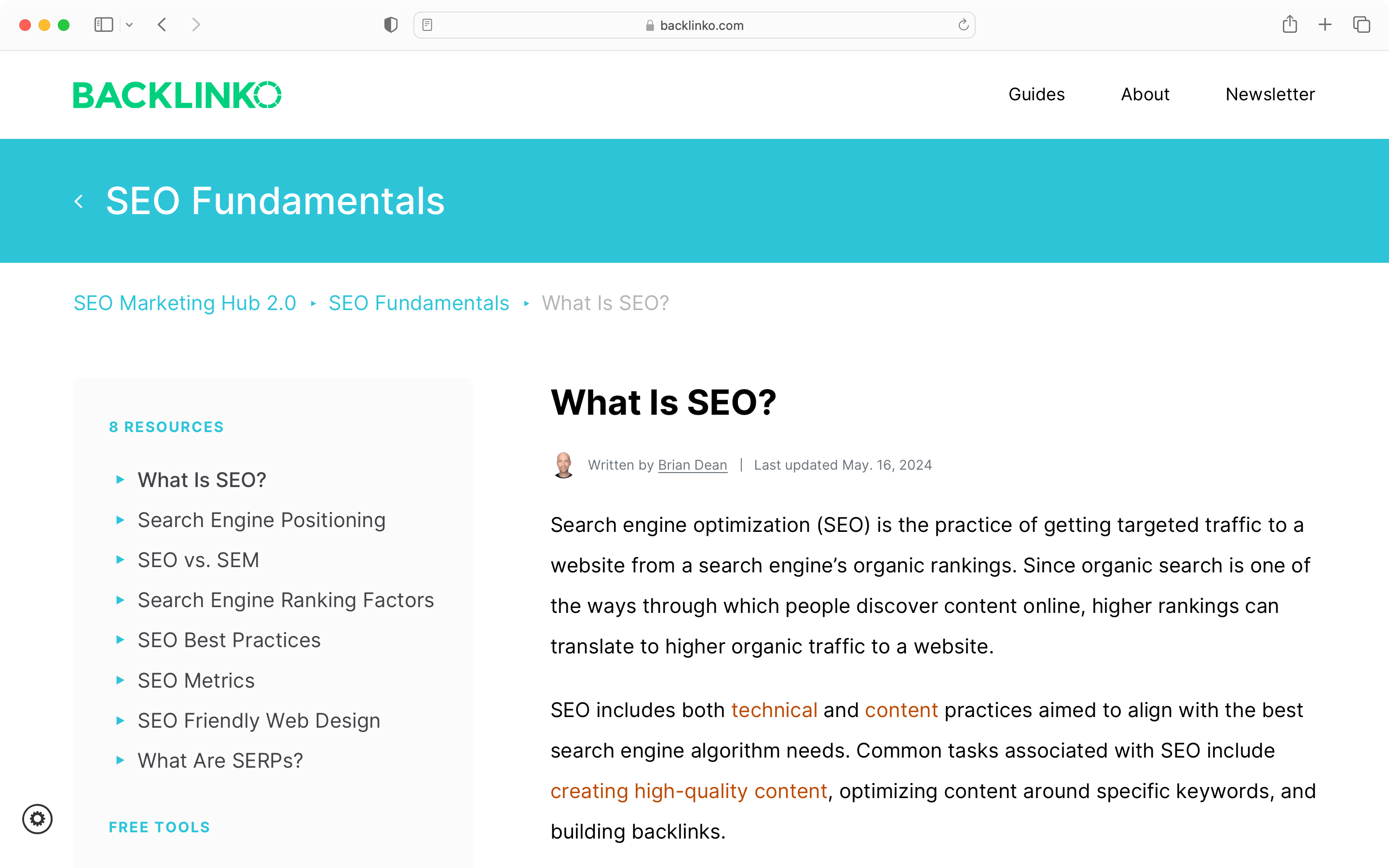Select the SEO Fundamentals breadcrumb link
The image size is (1389, 868).
(x=419, y=303)
